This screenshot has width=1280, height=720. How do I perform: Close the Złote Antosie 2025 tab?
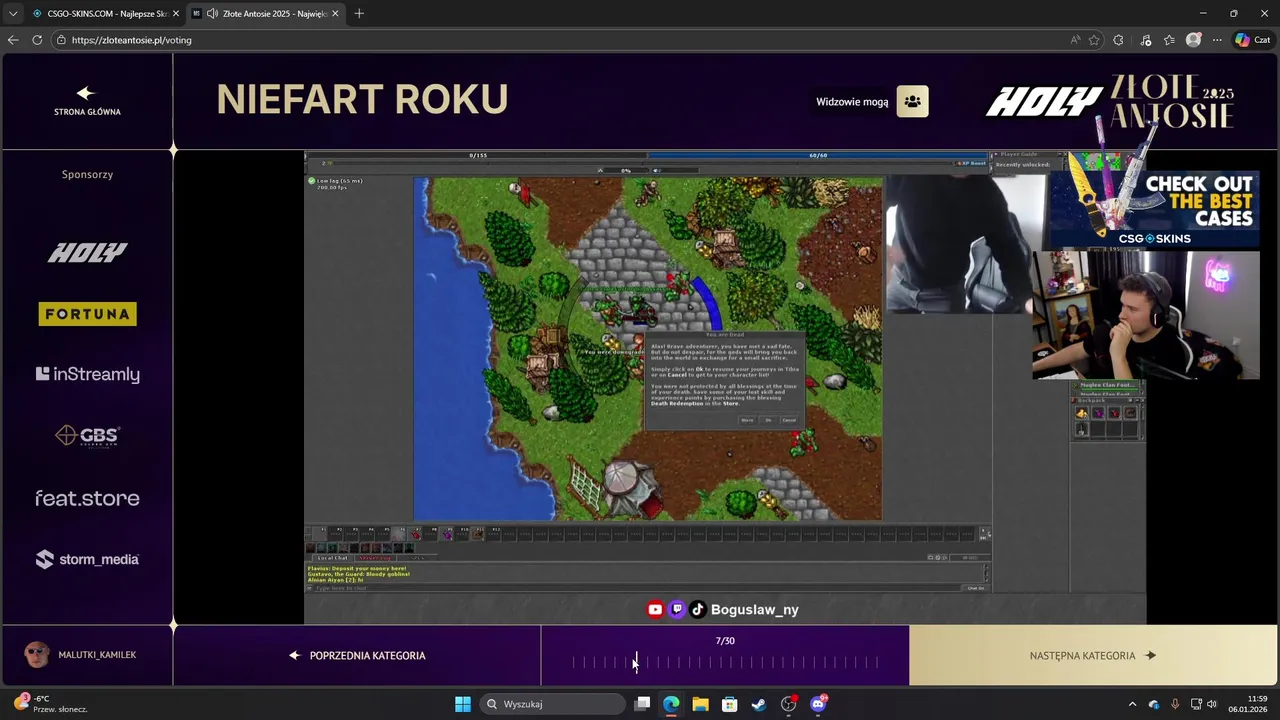335,14
